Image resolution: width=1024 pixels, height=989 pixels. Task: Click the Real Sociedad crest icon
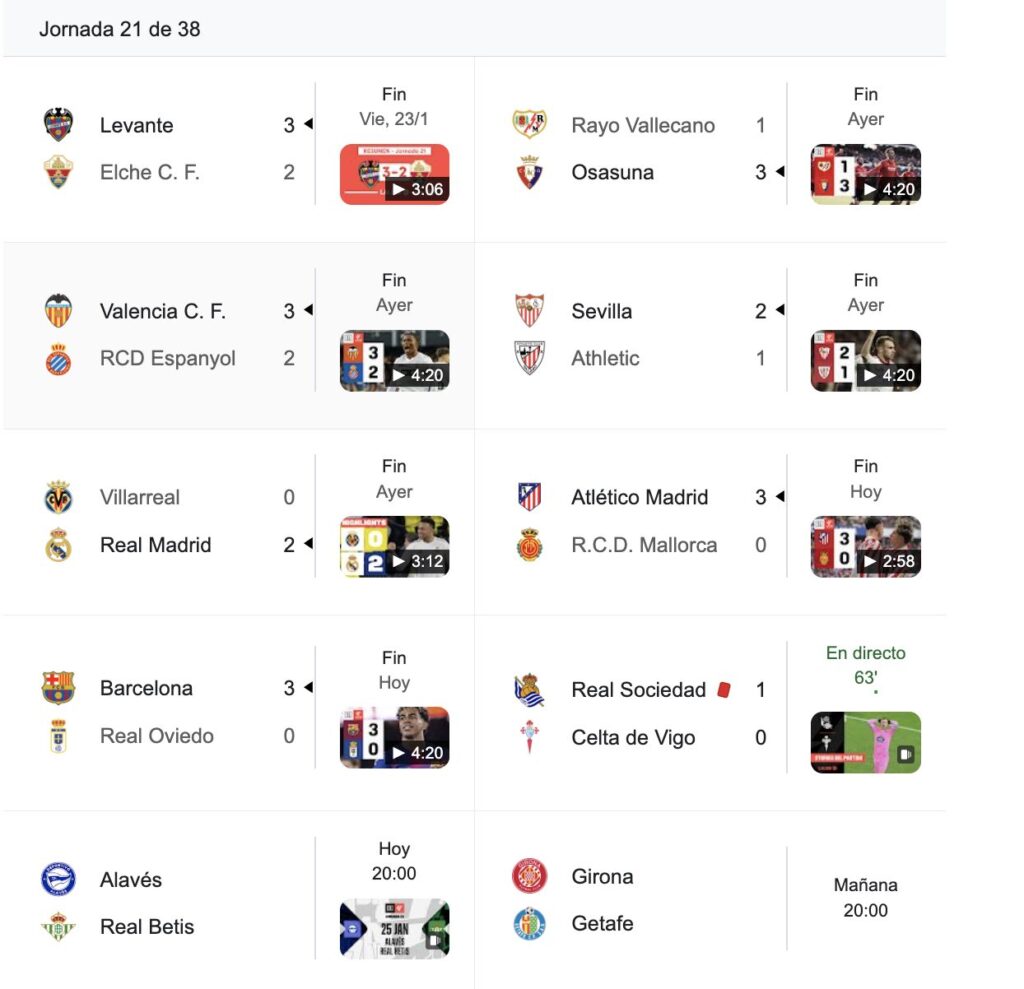530,690
